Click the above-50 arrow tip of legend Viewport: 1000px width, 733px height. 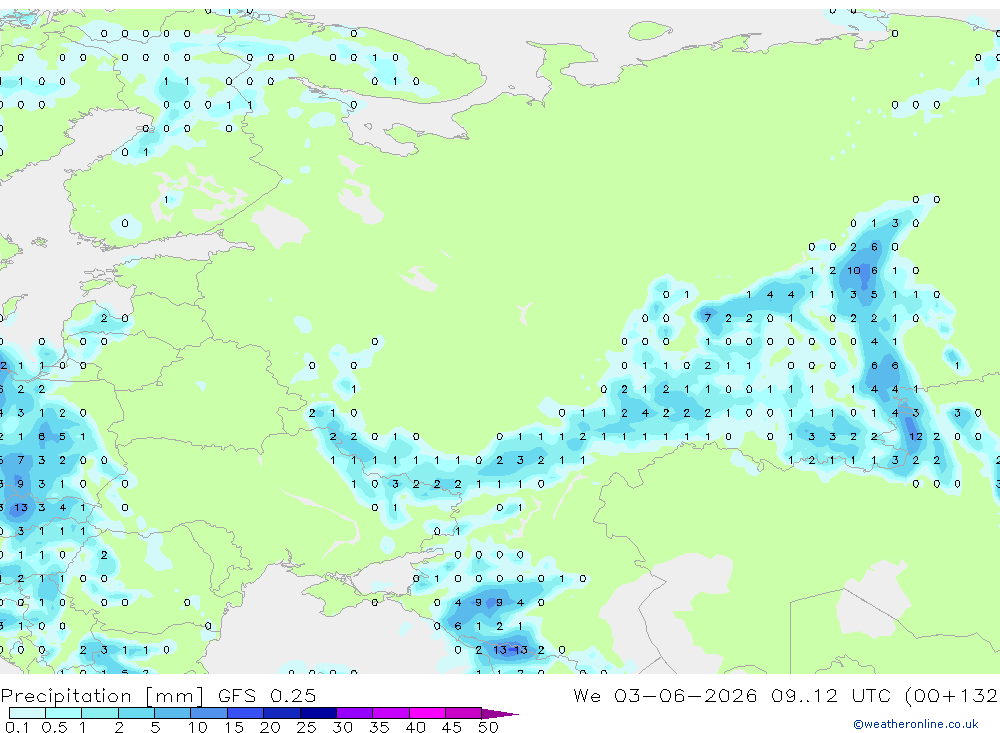pyautogui.click(x=500, y=713)
